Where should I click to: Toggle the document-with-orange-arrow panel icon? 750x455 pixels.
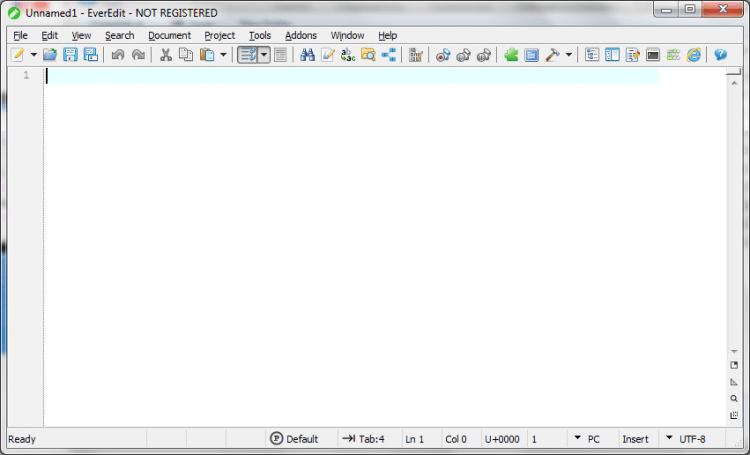point(632,55)
